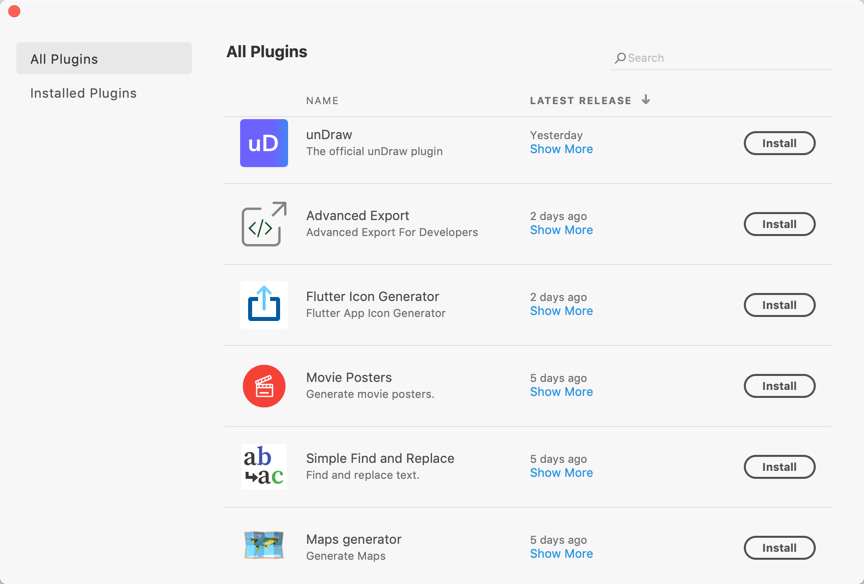Viewport: 864px width, 584px height.
Task: Install the unDraw plugin
Action: click(779, 143)
